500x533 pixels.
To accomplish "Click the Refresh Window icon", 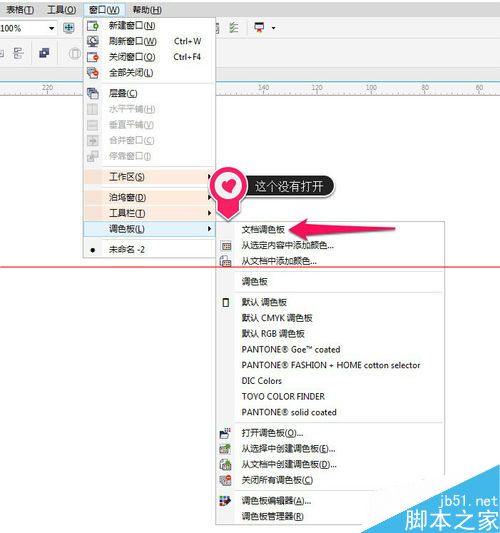I will (x=93, y=41).
